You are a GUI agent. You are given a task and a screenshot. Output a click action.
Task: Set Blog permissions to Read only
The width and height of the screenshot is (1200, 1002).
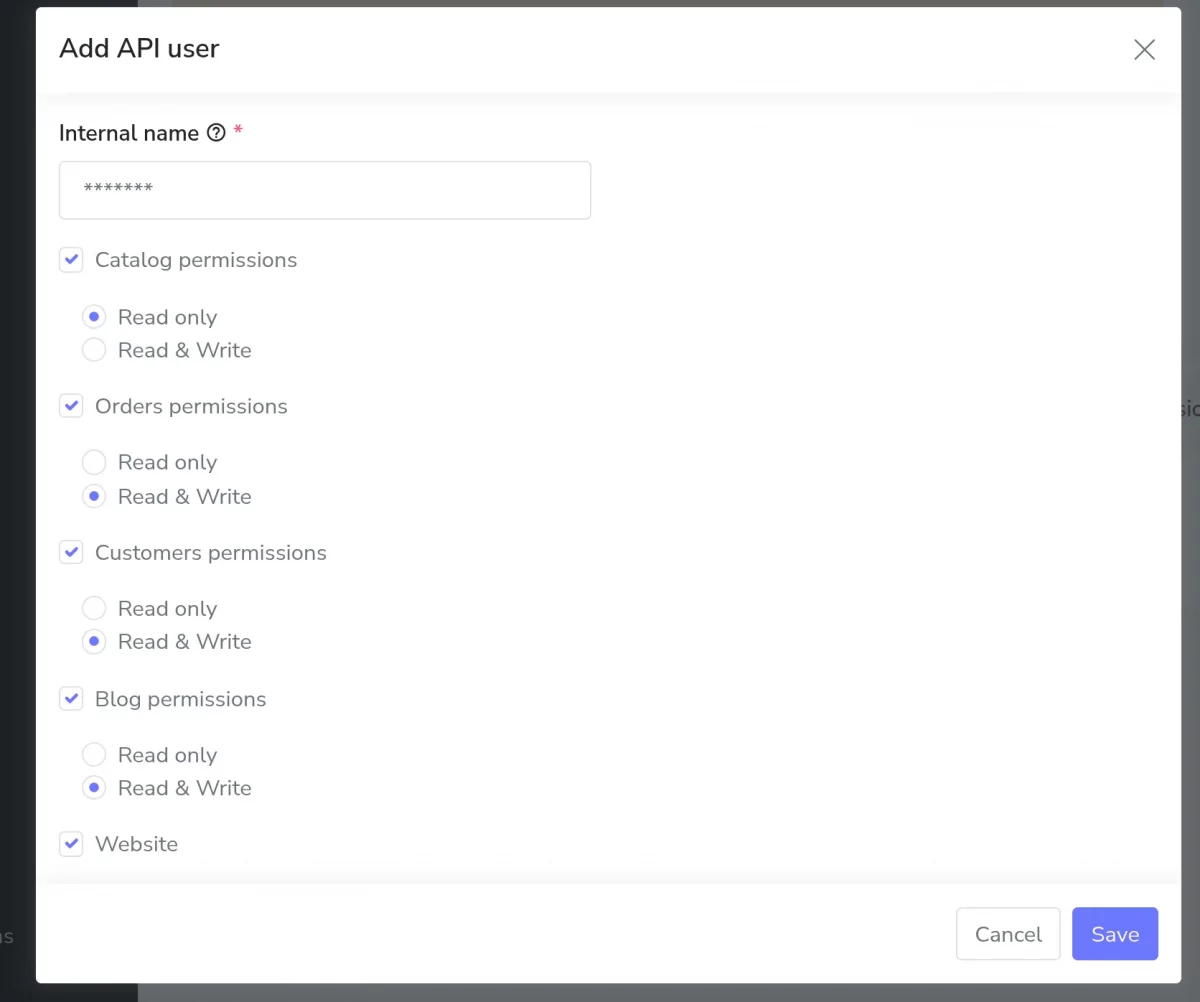pos(94,754)
